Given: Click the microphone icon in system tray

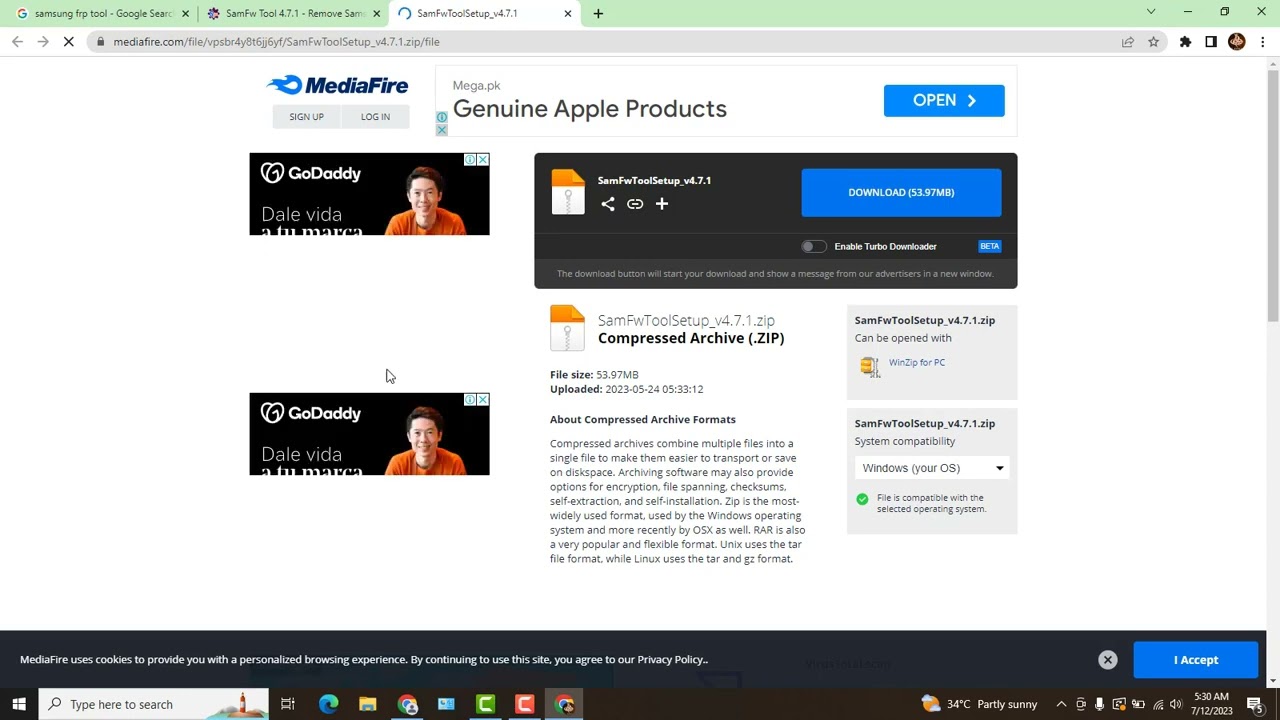Looking at the screenshot, I should [1100, 704].
